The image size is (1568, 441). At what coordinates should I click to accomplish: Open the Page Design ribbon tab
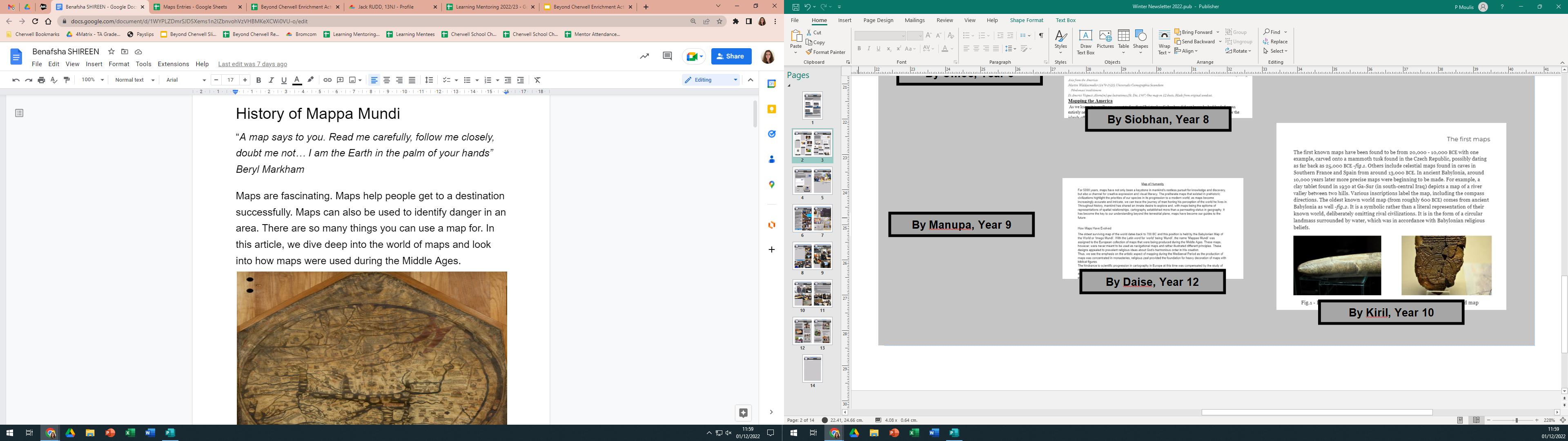click(x=878, y=20)
